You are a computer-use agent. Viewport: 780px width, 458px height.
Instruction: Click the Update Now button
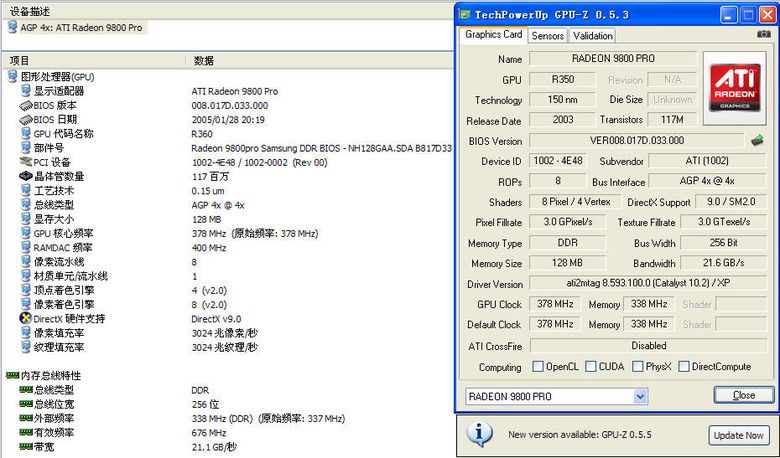[x=739, y=435]
